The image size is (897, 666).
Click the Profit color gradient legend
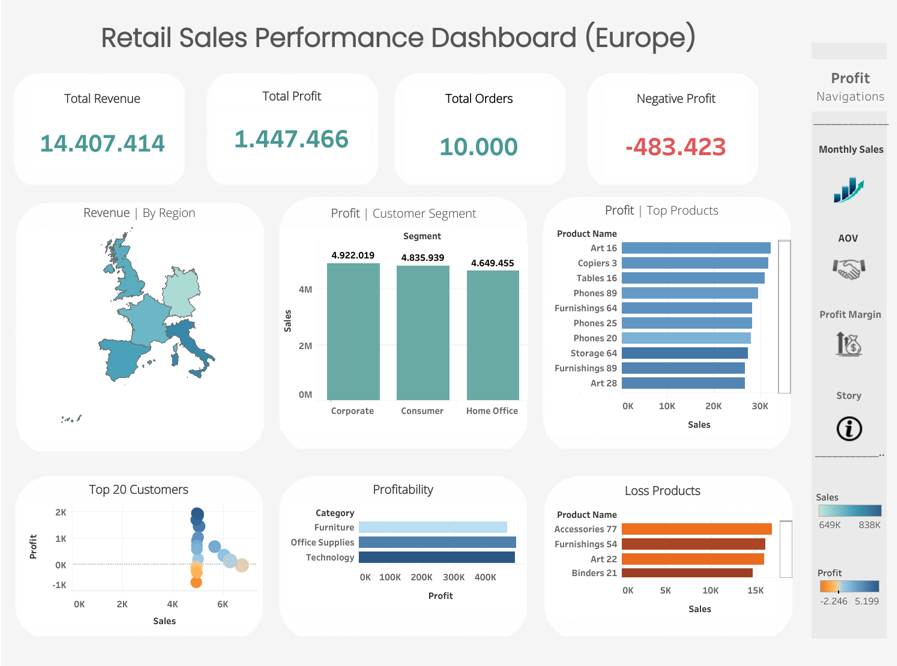tap(849, 587)
